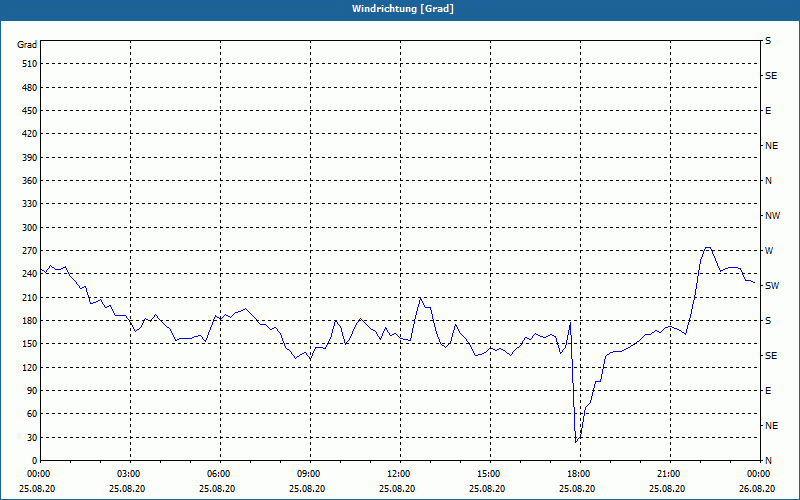The image size is (800, 500).
Task: Select the 15:00 time label
Action: pyautogui.click(x=487, y=474)
